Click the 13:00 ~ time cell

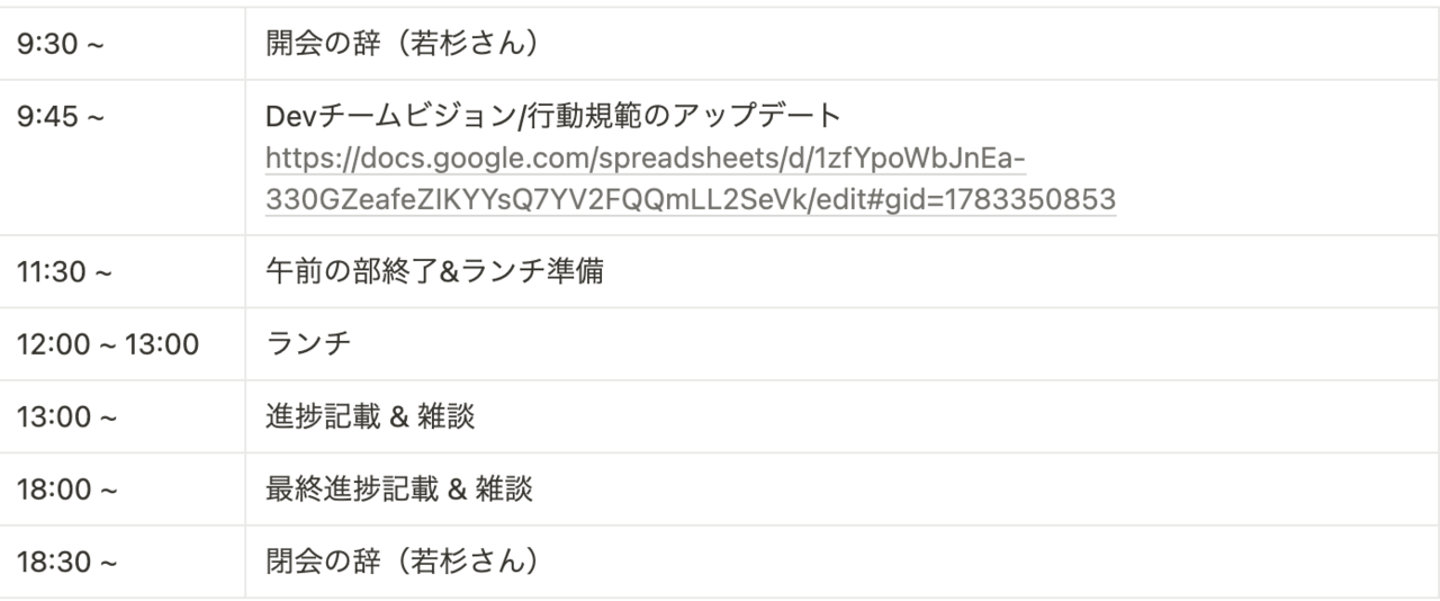coord(66,417)
